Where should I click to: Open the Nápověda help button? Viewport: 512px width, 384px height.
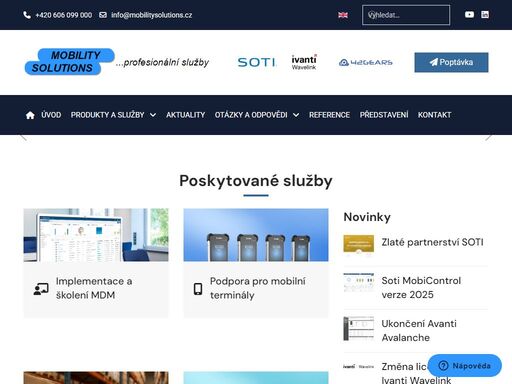[465, 366]
